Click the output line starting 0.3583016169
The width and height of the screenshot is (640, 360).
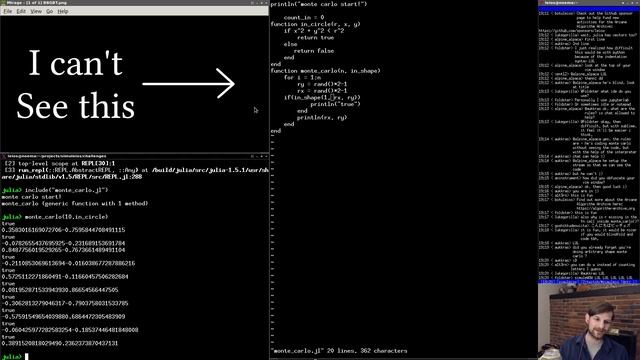[63, 230]
